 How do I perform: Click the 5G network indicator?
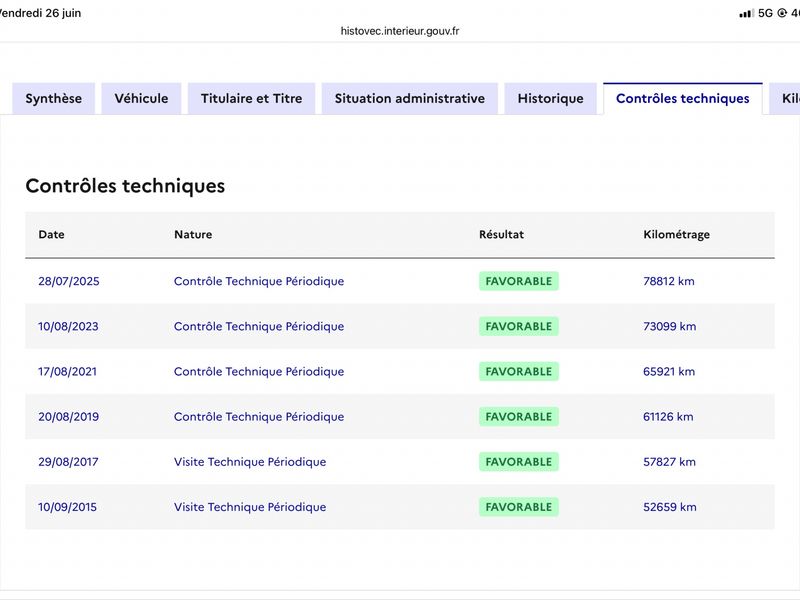(765, 13)
